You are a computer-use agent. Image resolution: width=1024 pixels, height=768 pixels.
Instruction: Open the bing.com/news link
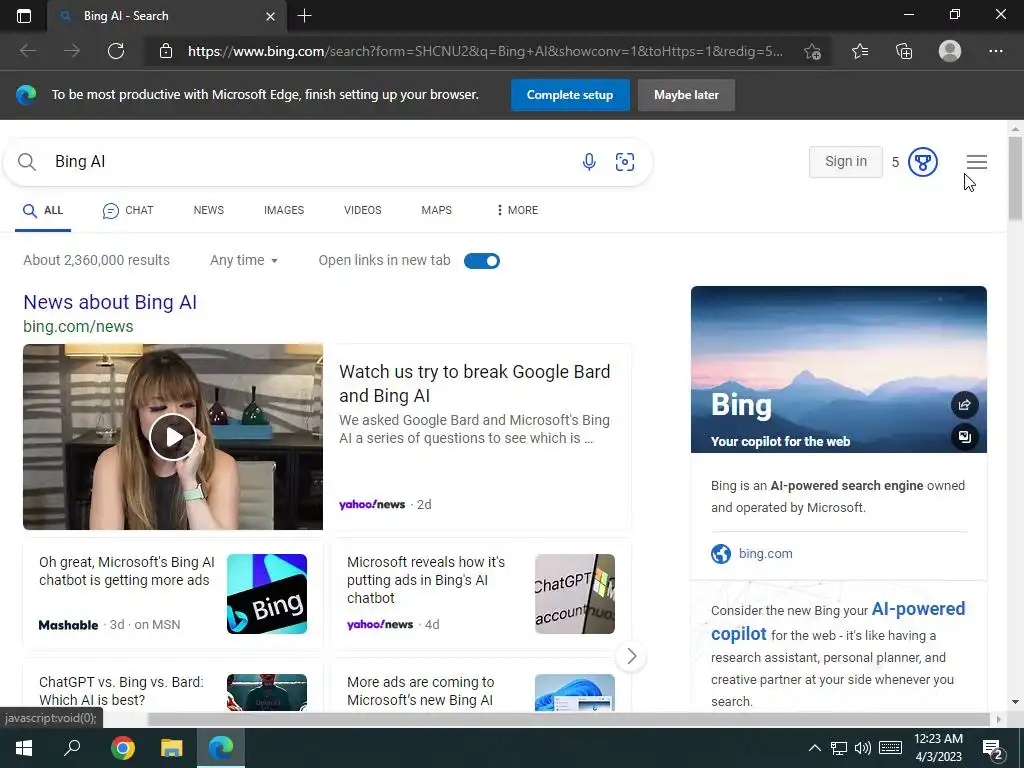click(x=78, y=327)
